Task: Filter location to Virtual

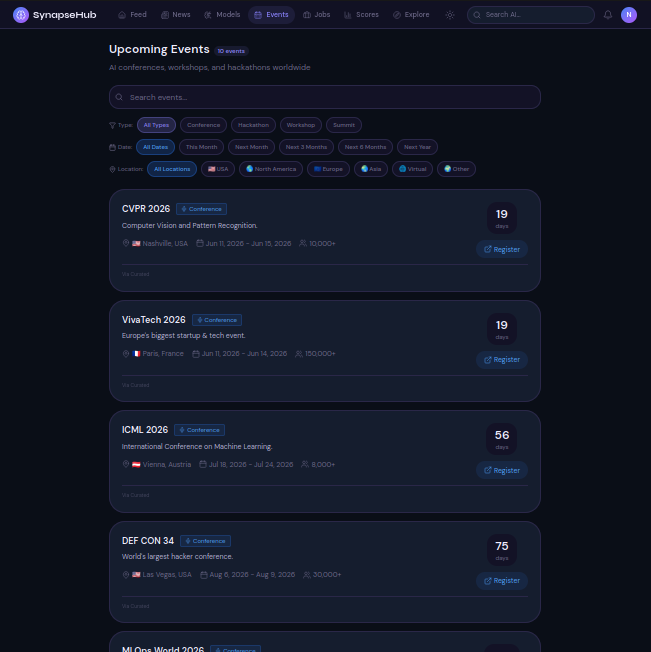Action: (412, 169)
